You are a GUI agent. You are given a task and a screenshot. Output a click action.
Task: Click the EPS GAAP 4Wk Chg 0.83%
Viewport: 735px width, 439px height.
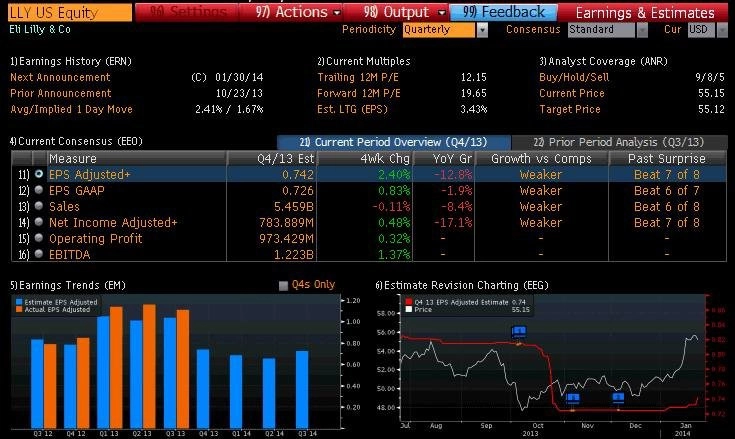(394, 191)
